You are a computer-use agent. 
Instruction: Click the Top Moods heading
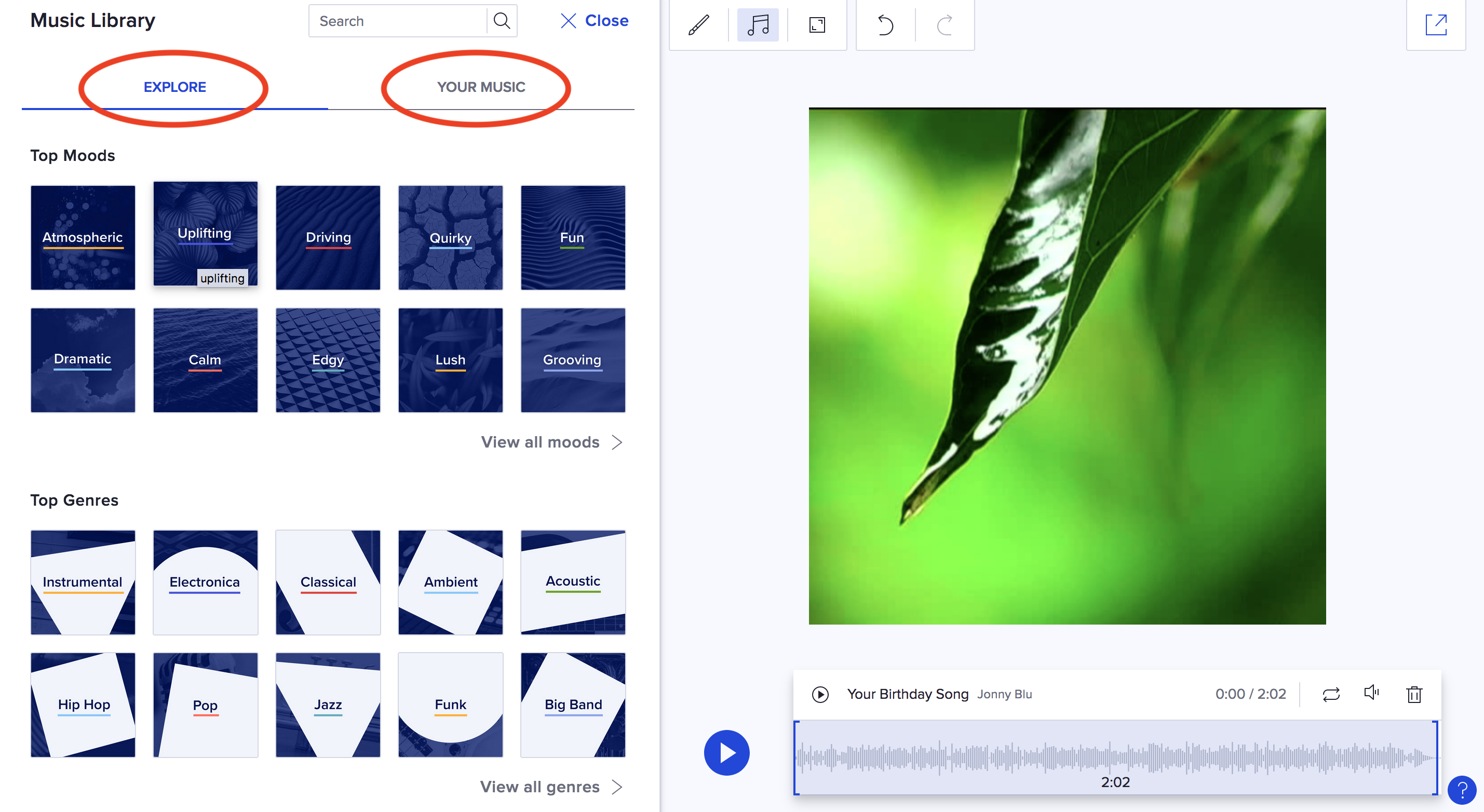73,155
